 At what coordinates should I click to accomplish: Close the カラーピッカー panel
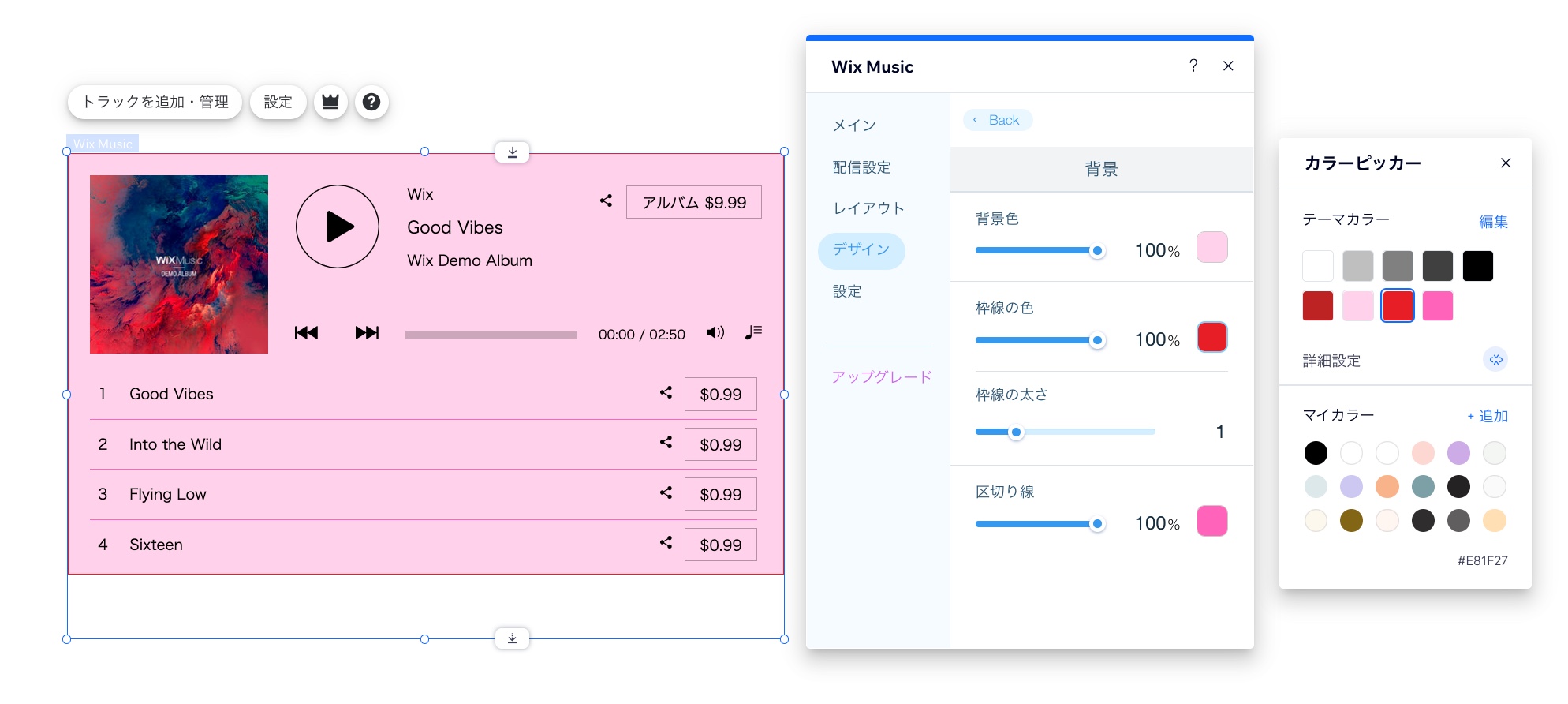[x=1506, y=163]
